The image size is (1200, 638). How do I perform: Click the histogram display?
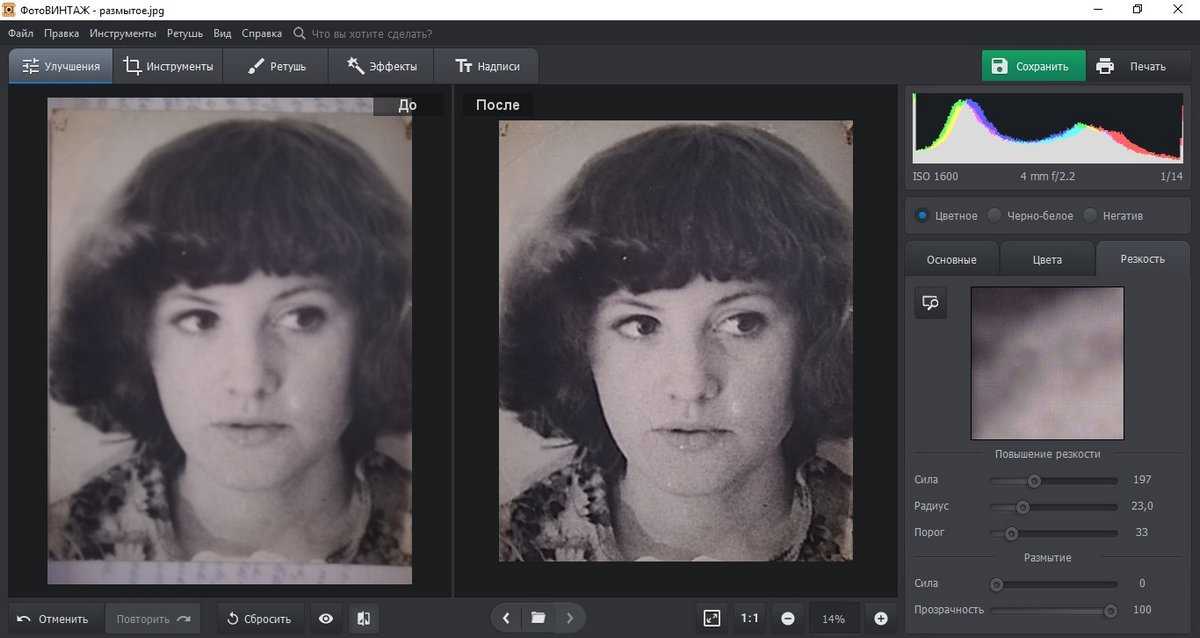point(1047,127)
